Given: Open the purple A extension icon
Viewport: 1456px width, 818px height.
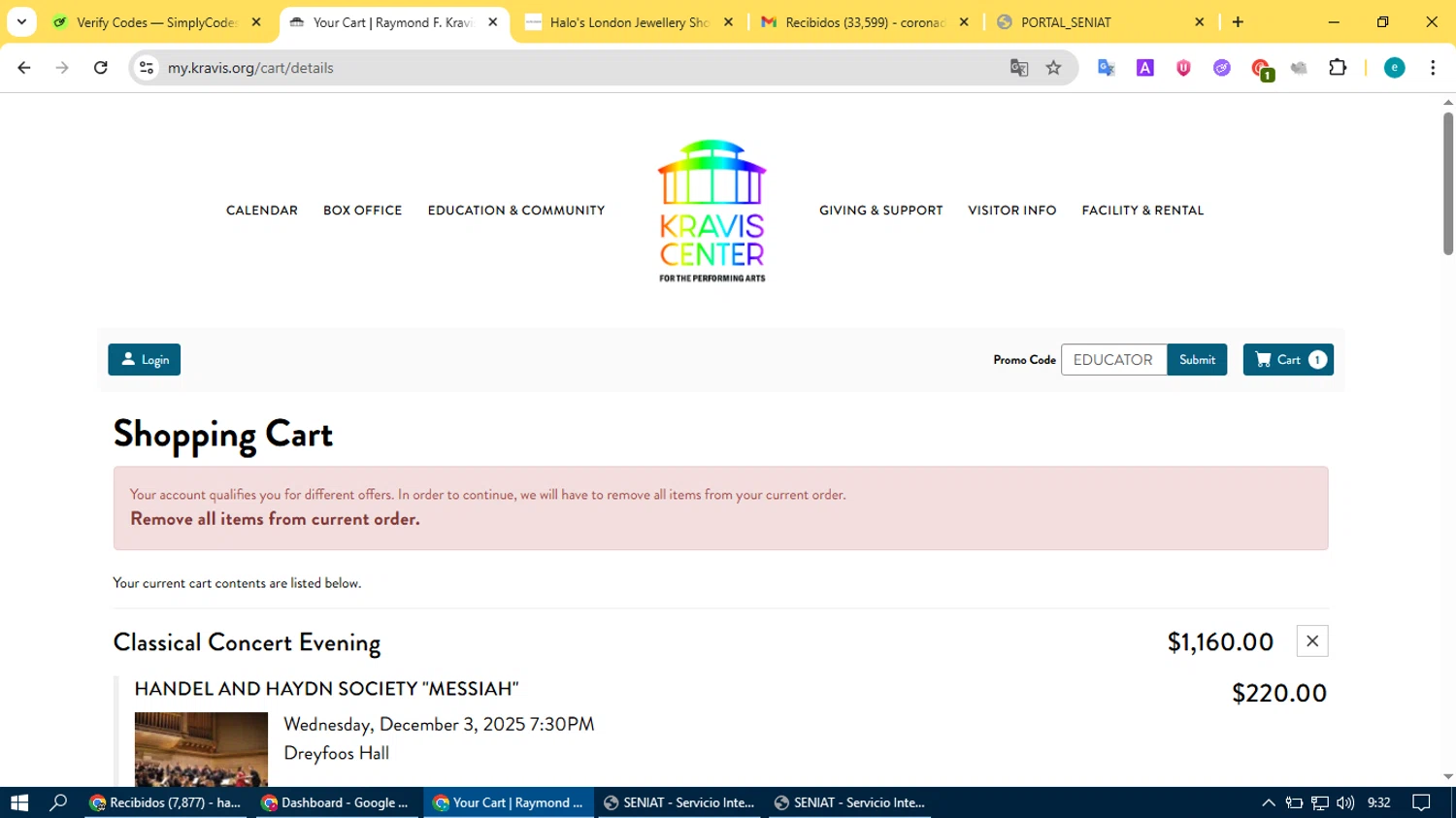Looking at the screenshot, I should pyautogui.click(x=1145, y=68).
